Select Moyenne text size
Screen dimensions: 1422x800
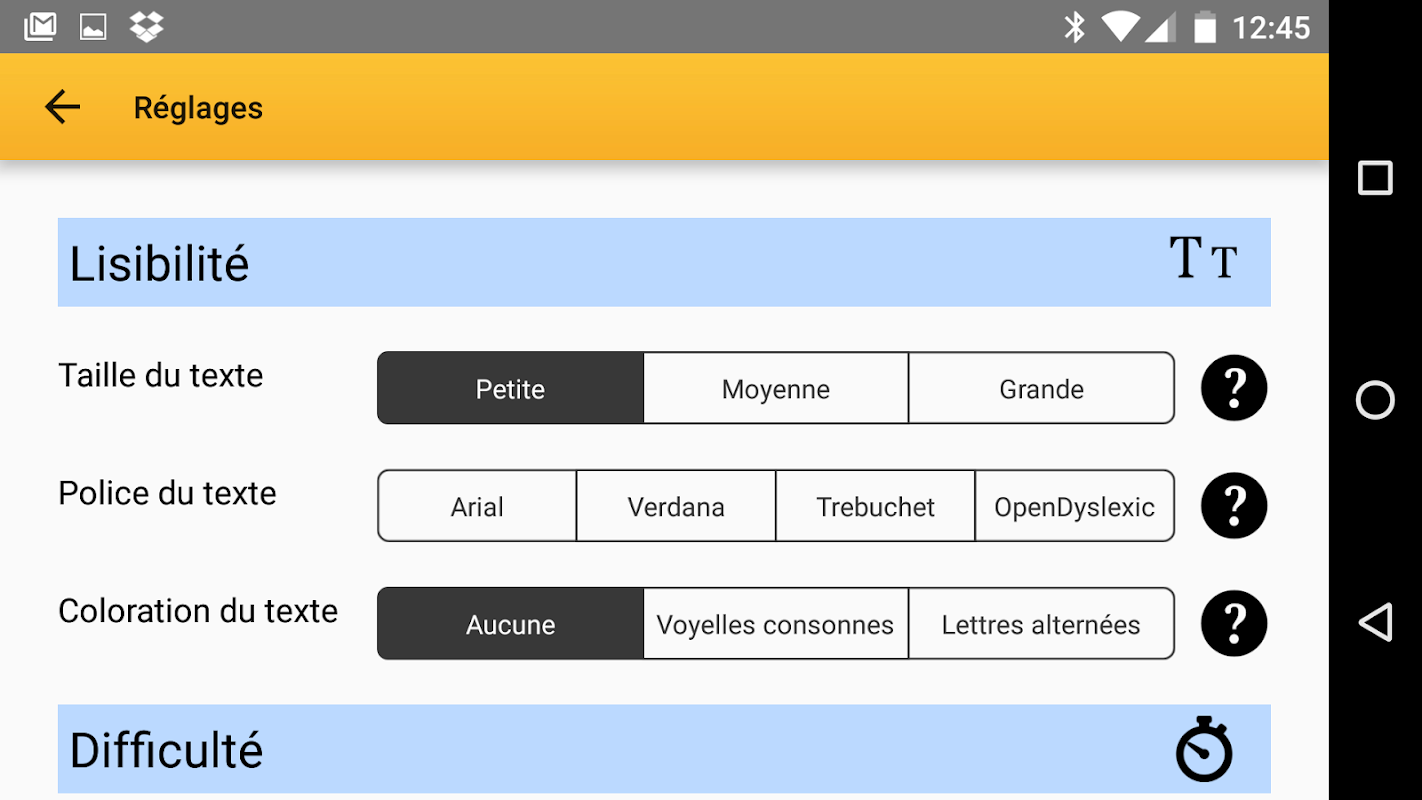pos(776,388)
